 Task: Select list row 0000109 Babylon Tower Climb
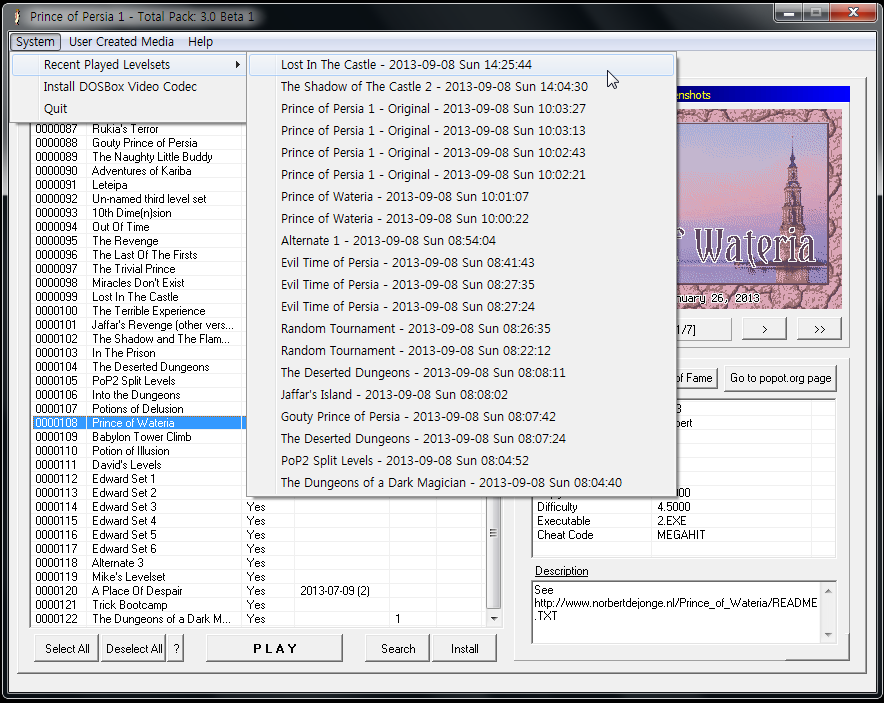point(138,437)
